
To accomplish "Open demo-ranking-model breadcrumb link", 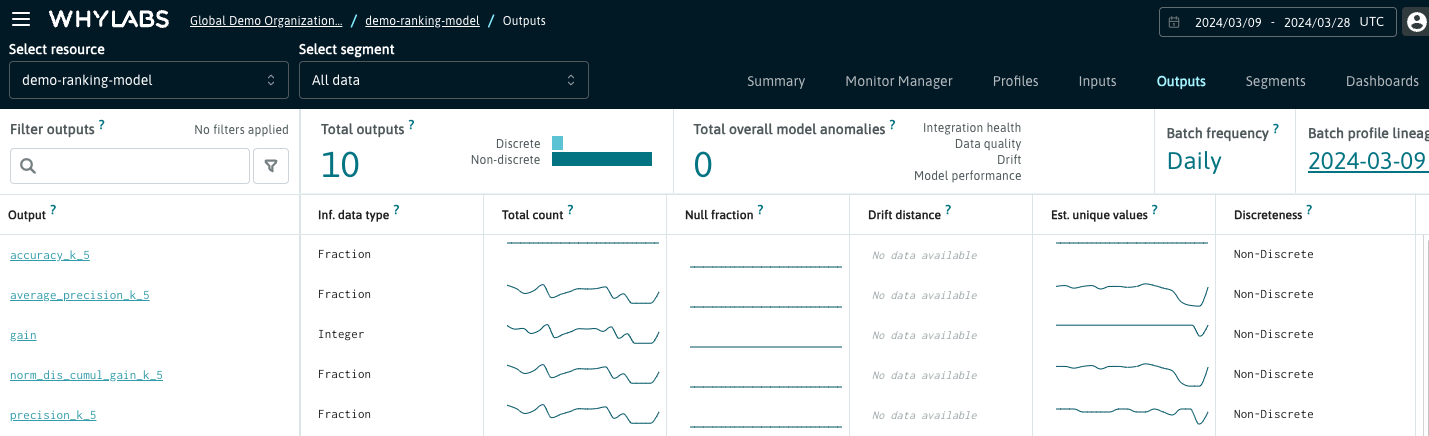I will [x=422, y=20].
